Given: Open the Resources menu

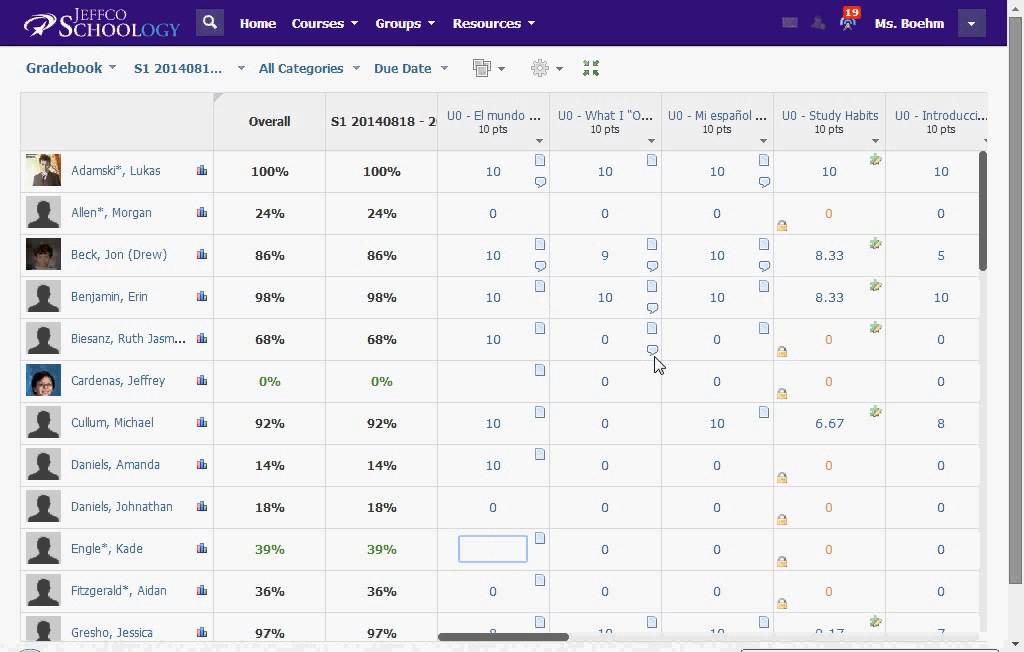Looking at the screenshot, I should (x=494, y=24).
